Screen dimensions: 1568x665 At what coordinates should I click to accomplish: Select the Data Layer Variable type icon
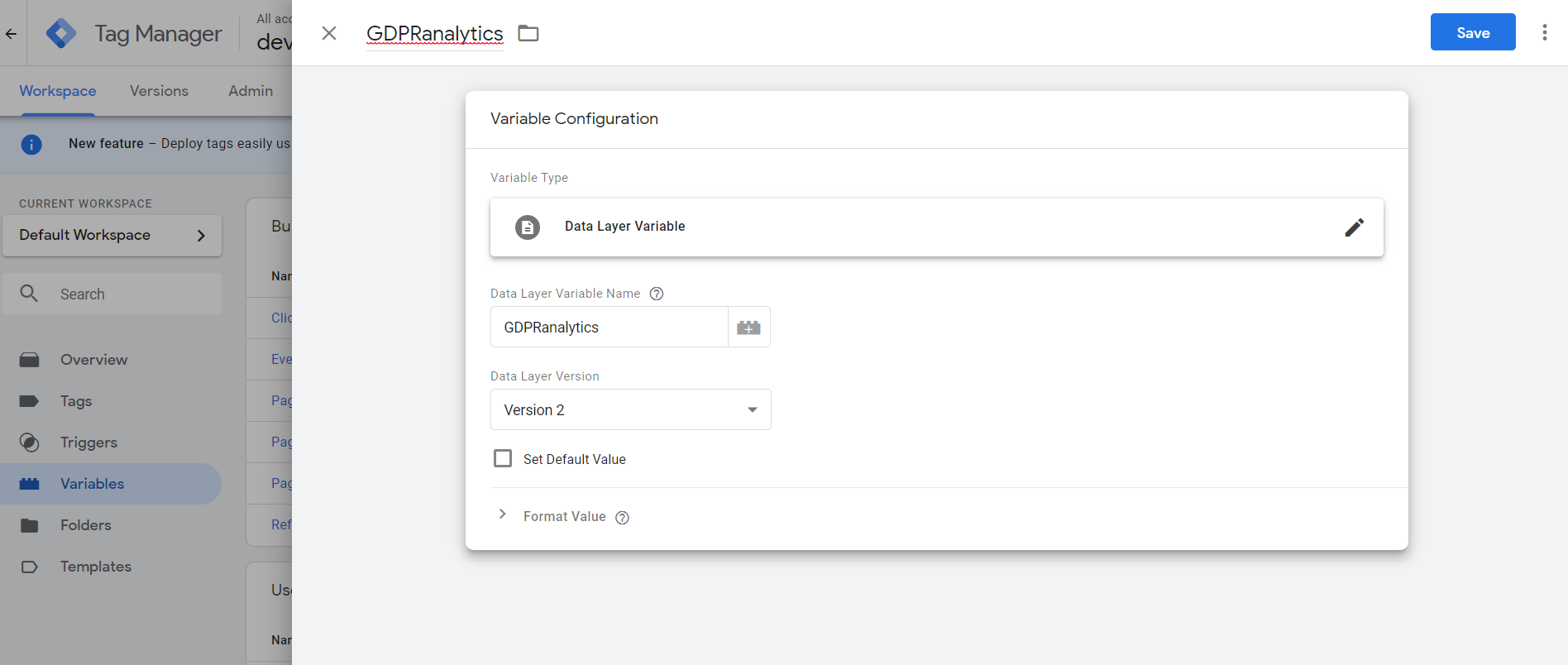(528, 227)
